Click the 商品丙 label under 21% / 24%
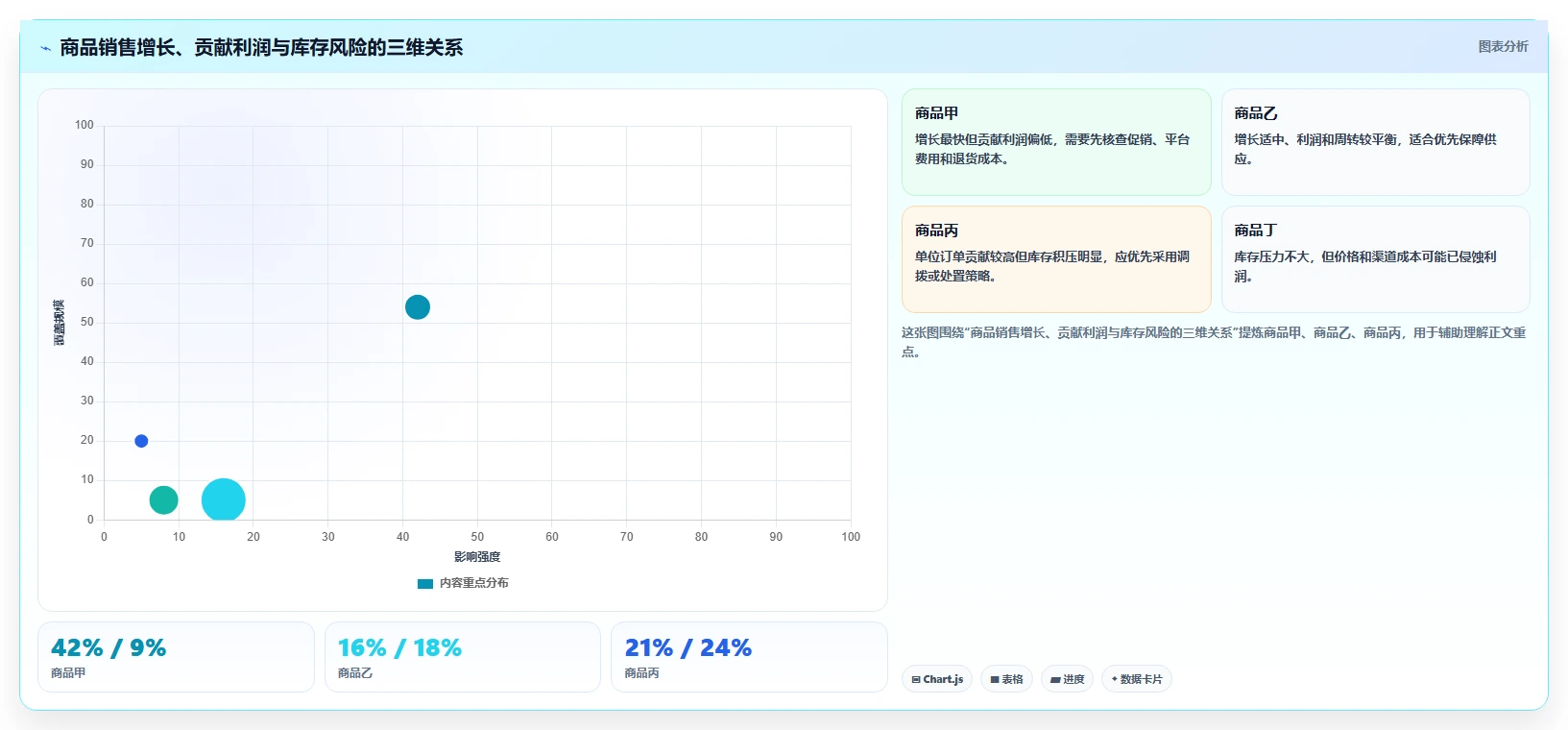The height and width of the screenshot is (730, 1568). (x=641, y=673)
